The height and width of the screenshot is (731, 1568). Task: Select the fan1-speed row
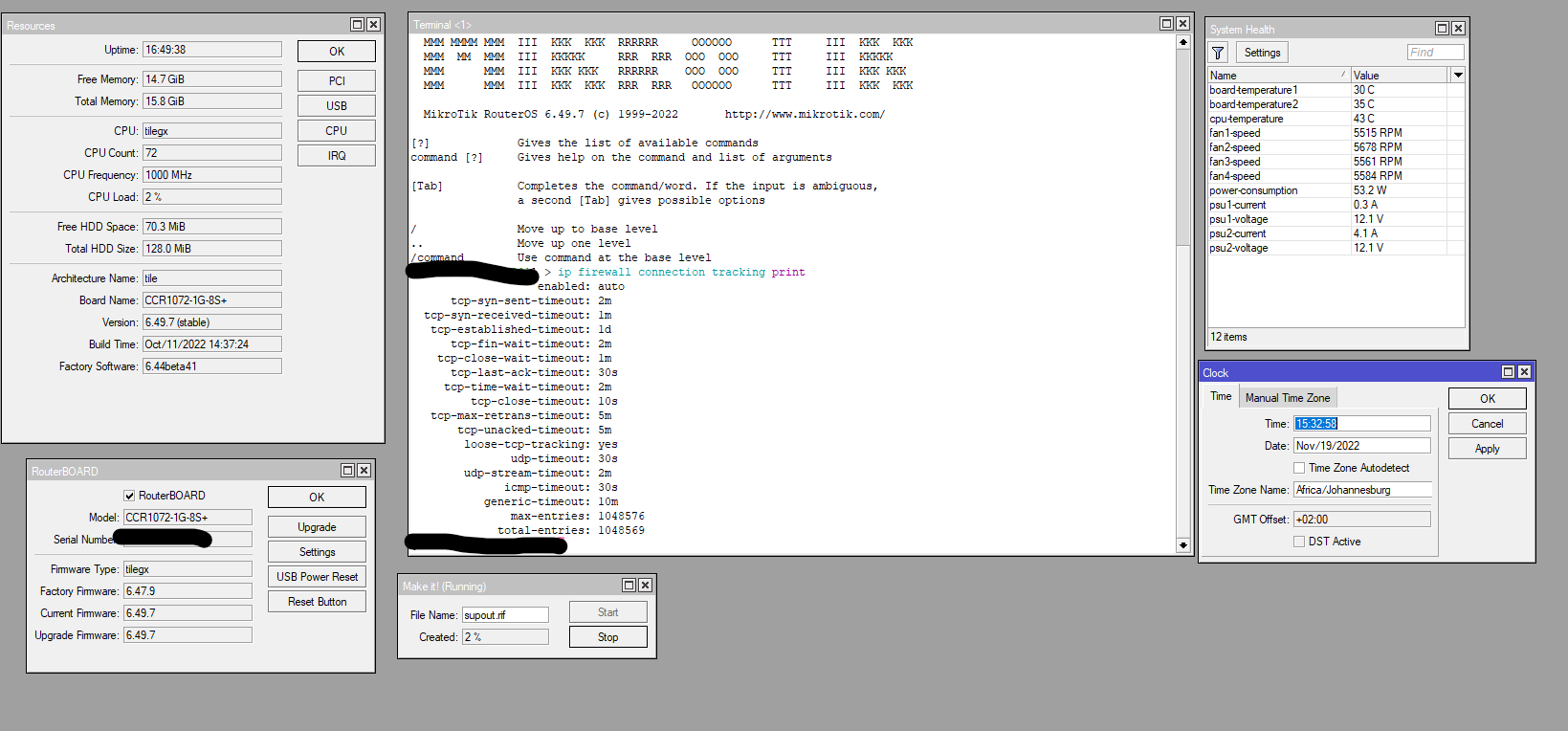click(x=1336, y=133)
